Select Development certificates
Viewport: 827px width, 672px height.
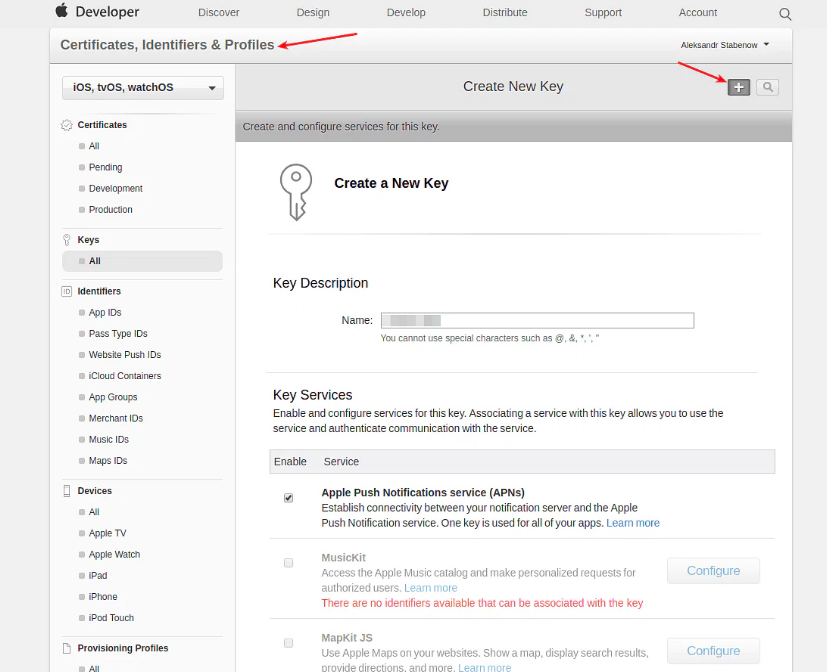(116, 188)
